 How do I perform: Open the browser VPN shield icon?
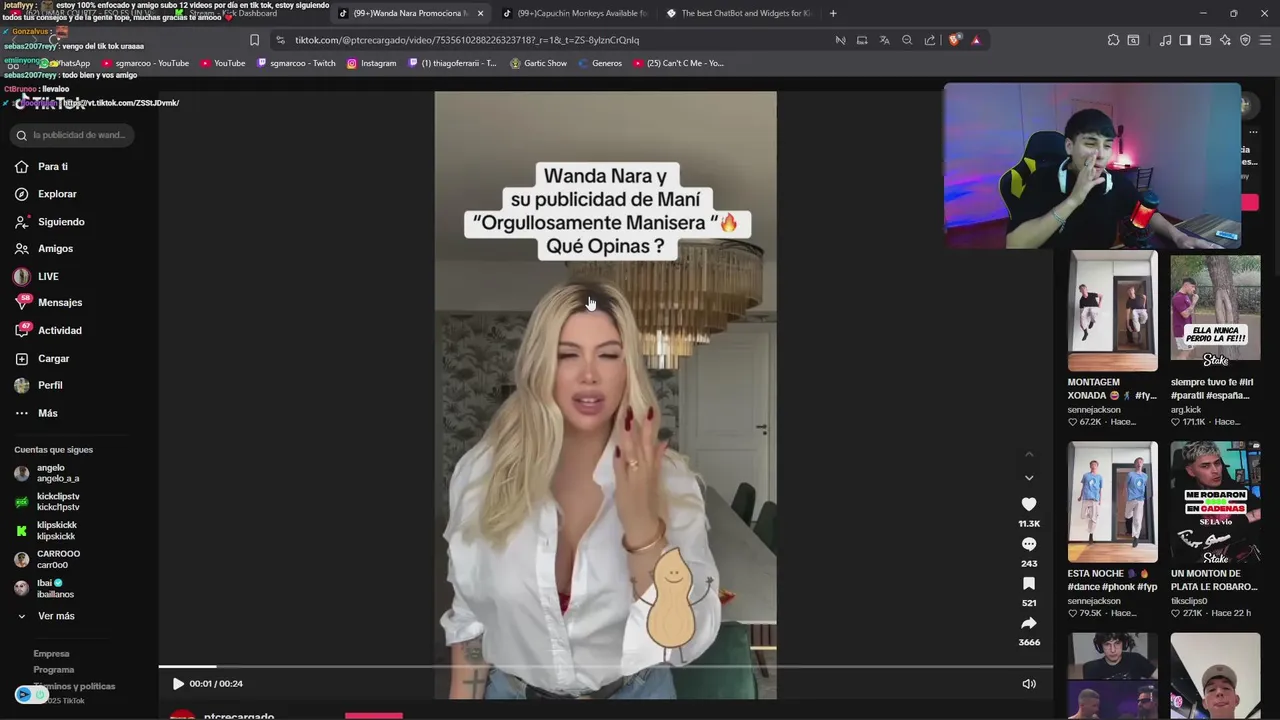[x=1245, y=40]
